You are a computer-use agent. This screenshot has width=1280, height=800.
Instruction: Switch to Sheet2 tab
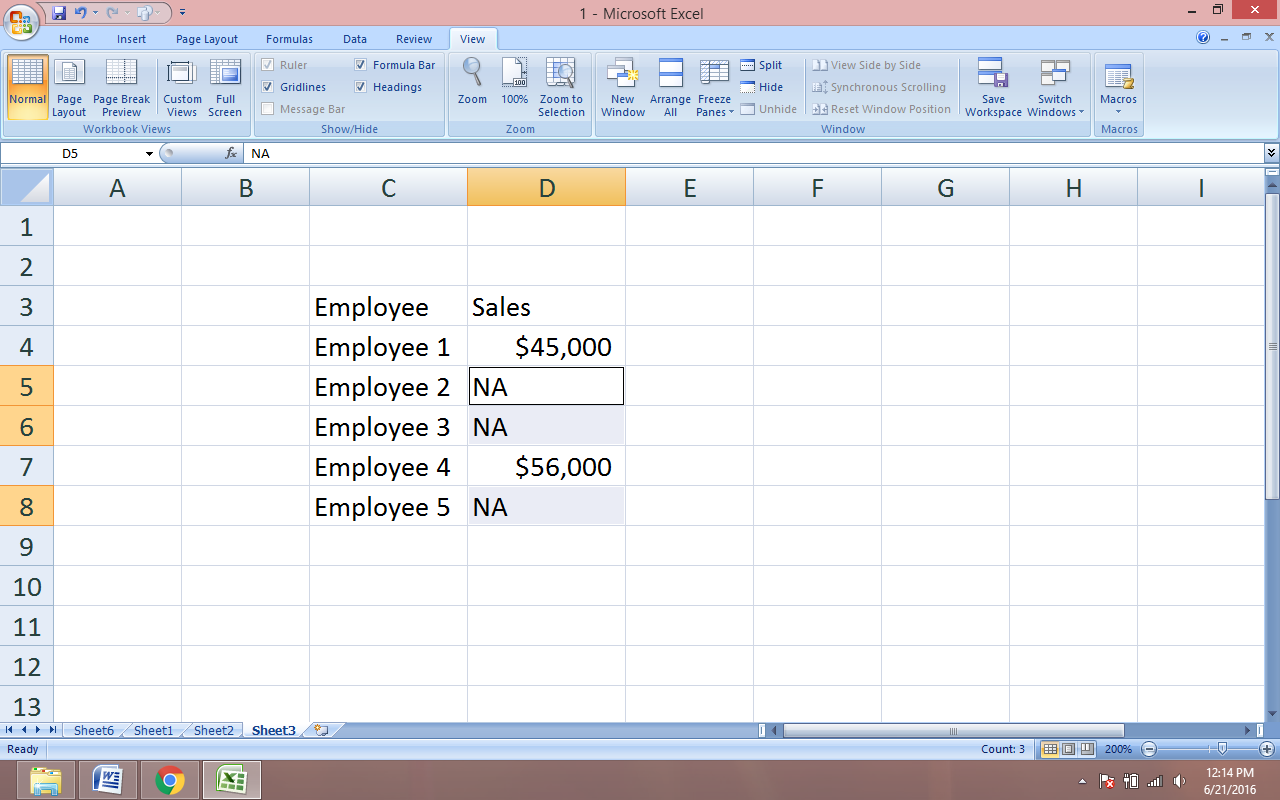click(x=213, y=730)
